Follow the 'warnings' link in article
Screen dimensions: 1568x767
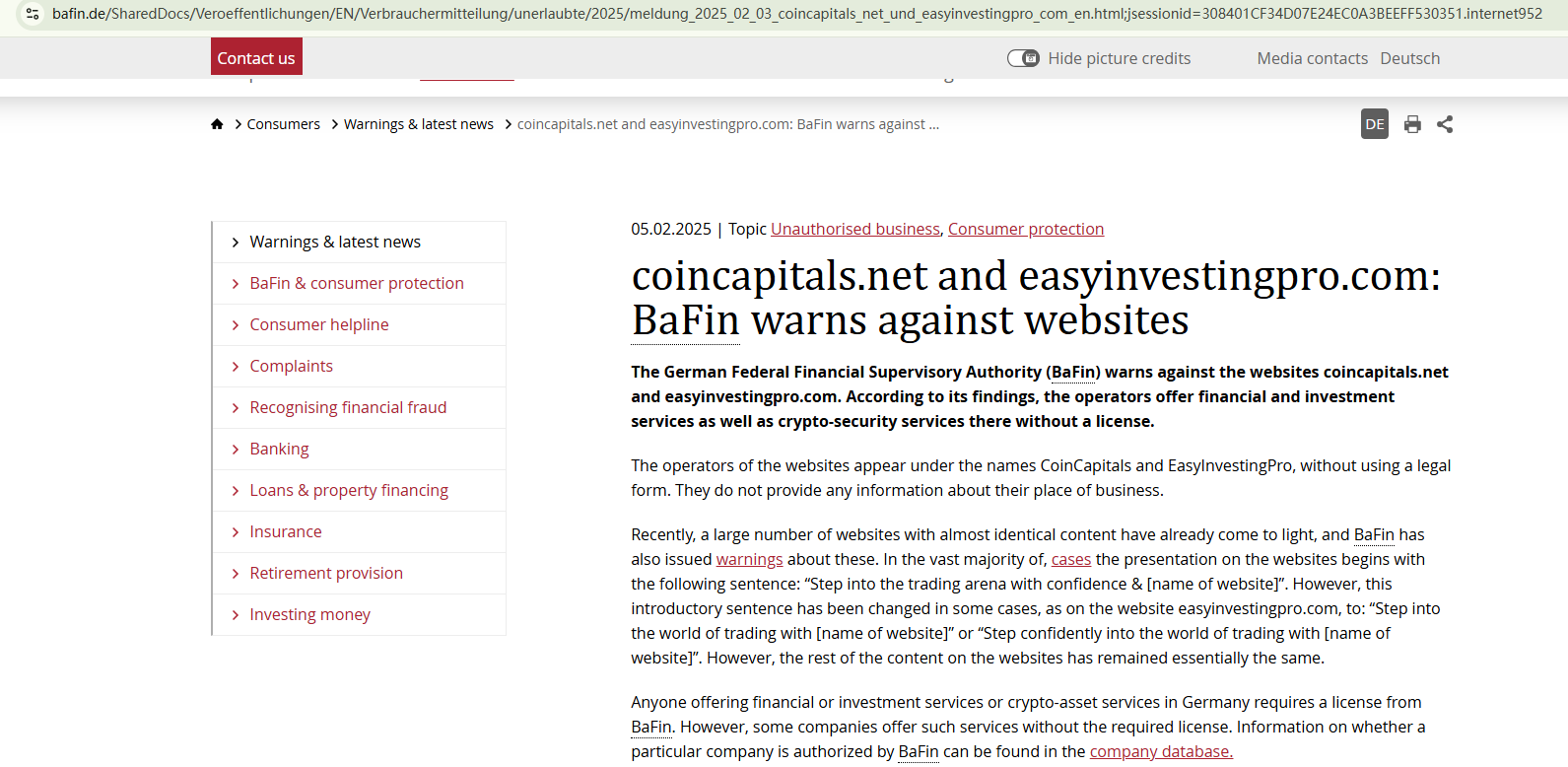click(749, 559)
